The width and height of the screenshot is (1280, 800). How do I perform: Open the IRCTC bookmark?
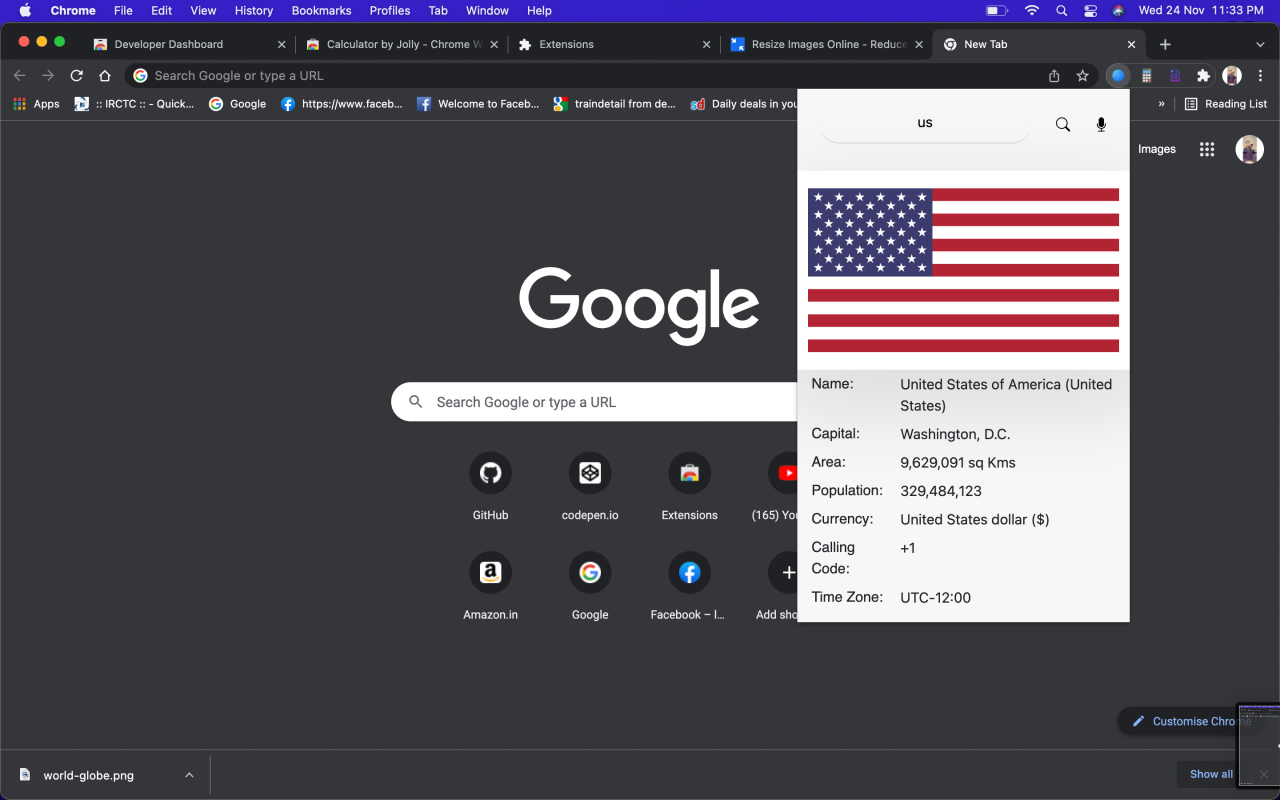click(x=134, y=104)
